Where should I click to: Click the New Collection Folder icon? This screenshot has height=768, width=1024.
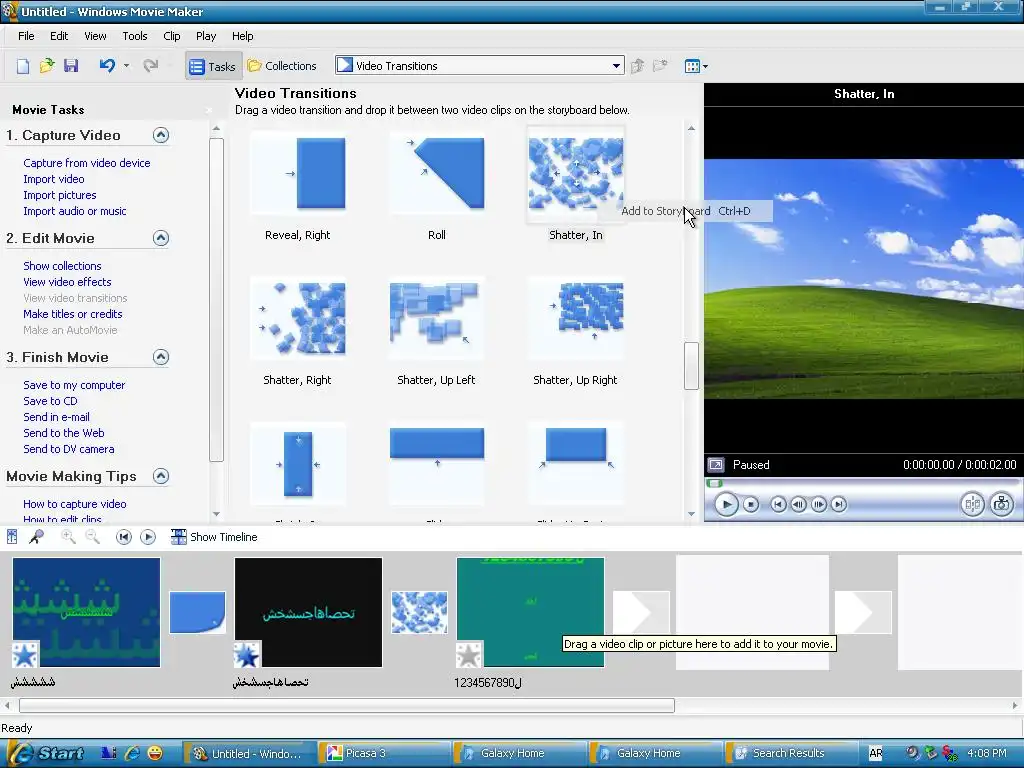click(x=660, y=65)
